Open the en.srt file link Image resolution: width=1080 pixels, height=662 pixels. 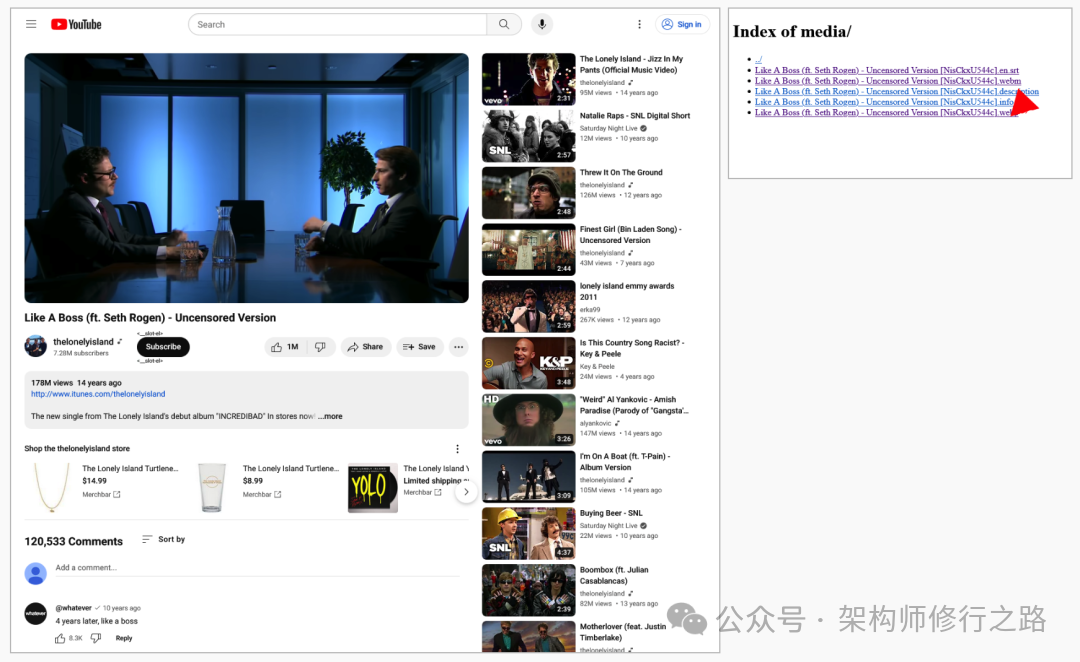pos(886,70)
